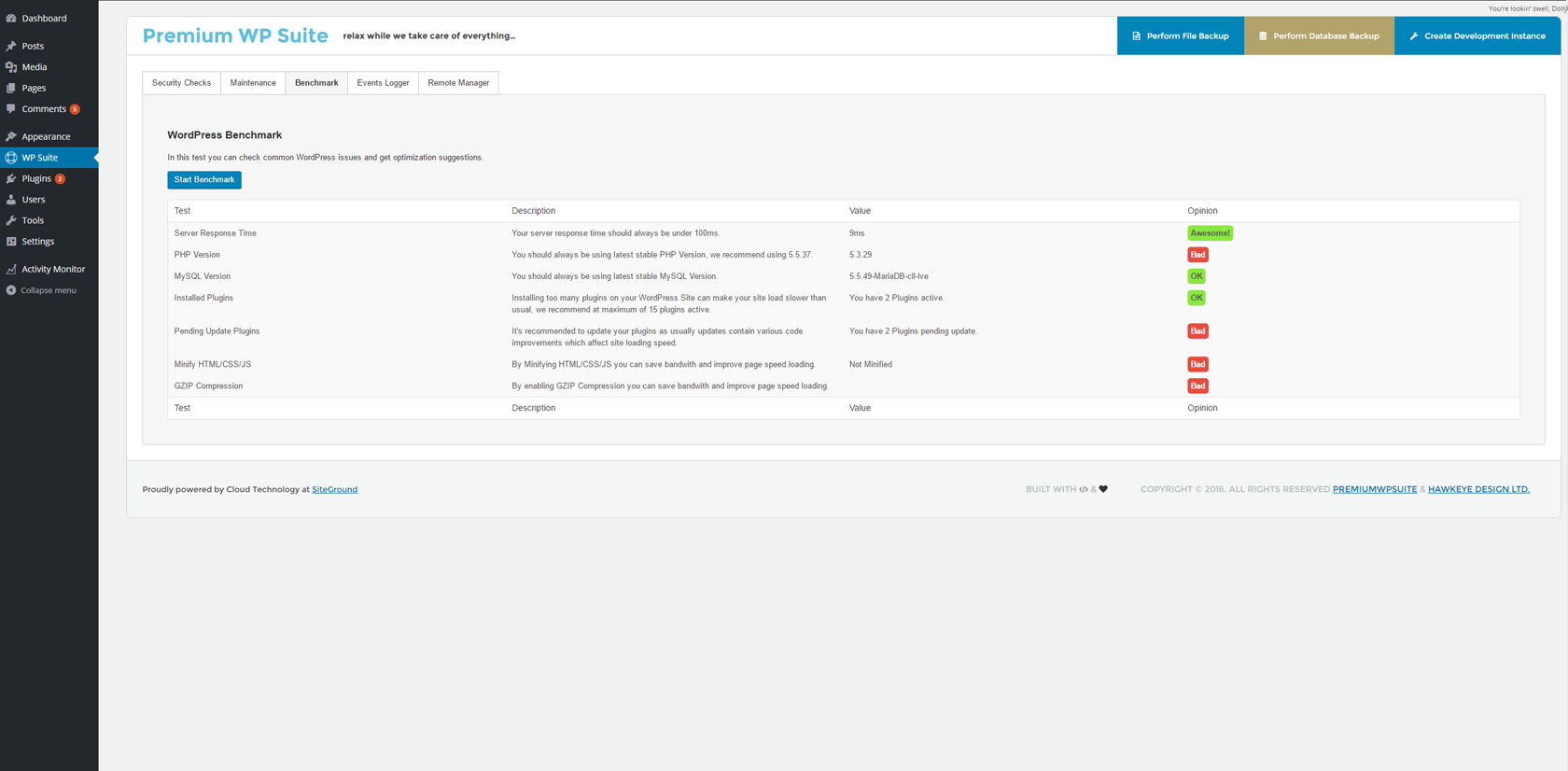Screen dimensions: 1568x771
Task: Open the HAWKEYE DESIGN LTD. link
Action: click(x=1478, y=489)
